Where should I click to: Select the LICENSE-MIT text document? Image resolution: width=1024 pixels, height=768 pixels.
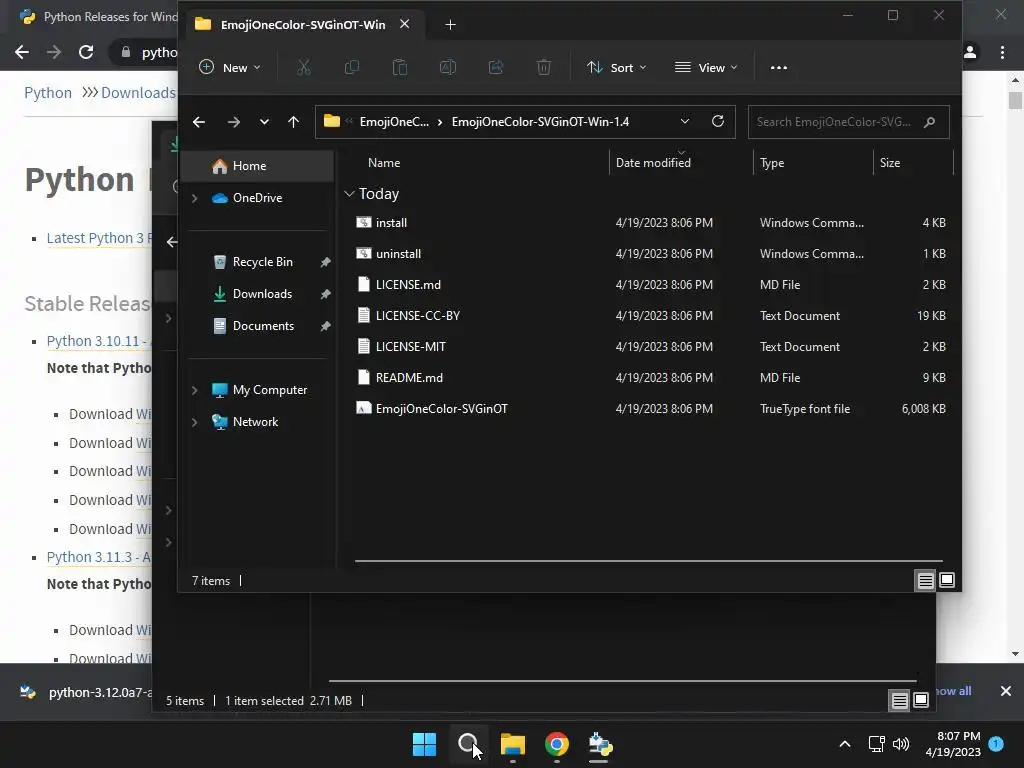[x=649, y=347]
